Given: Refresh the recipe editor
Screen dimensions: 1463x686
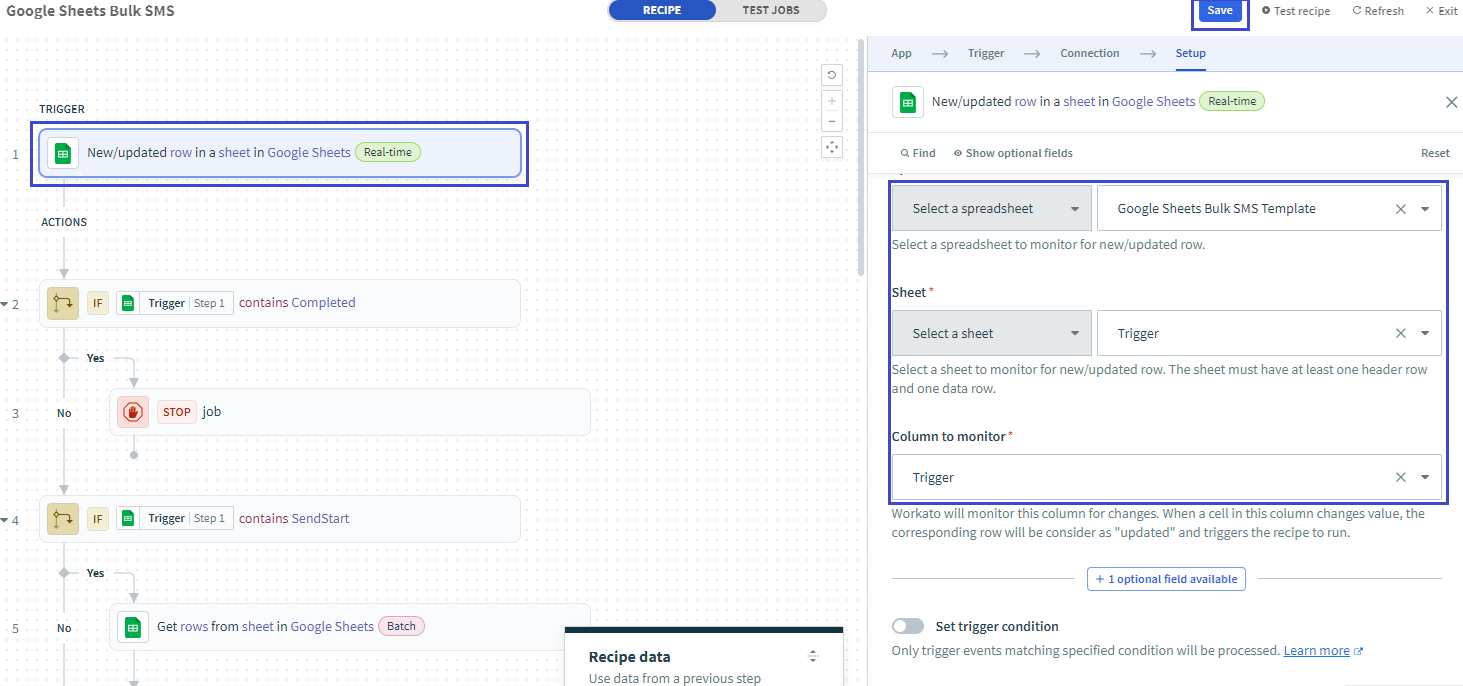Looking at the screenshot, I should (1378, 11).
